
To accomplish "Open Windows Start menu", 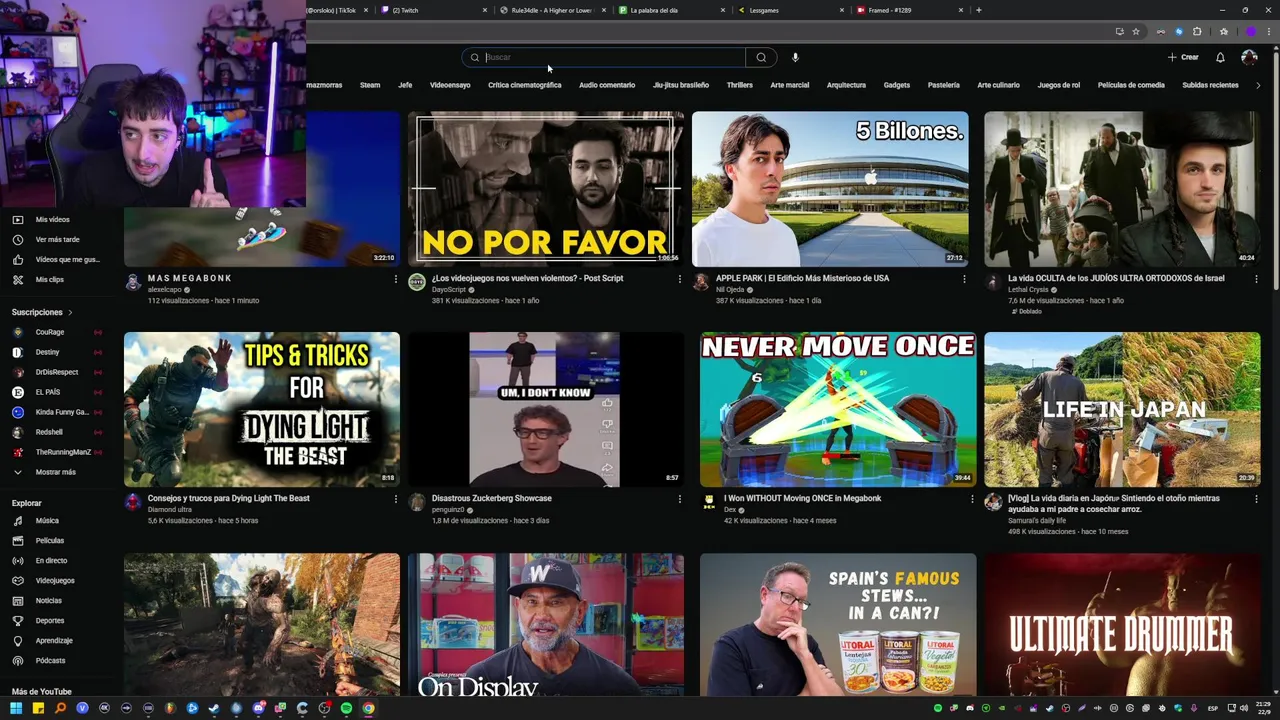I will (x=16, y=708).
